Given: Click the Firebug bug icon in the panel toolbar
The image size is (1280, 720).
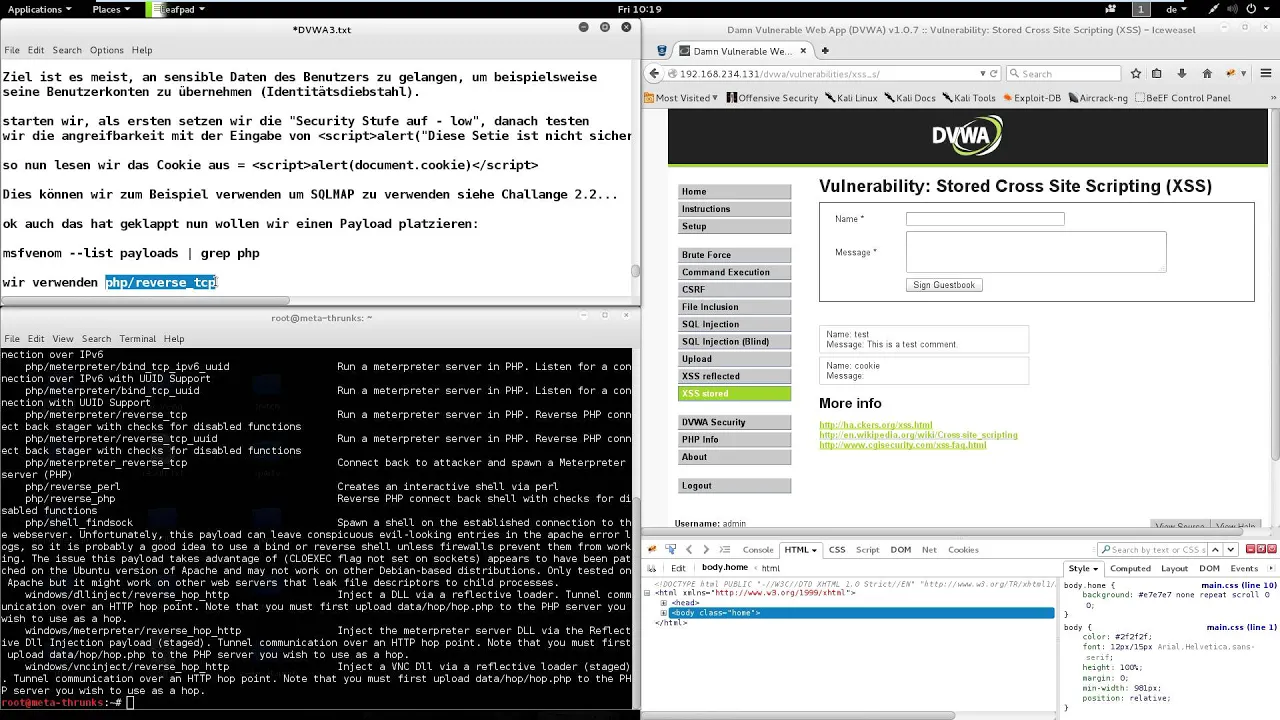Looking at the screenshot, I should 652,549.
